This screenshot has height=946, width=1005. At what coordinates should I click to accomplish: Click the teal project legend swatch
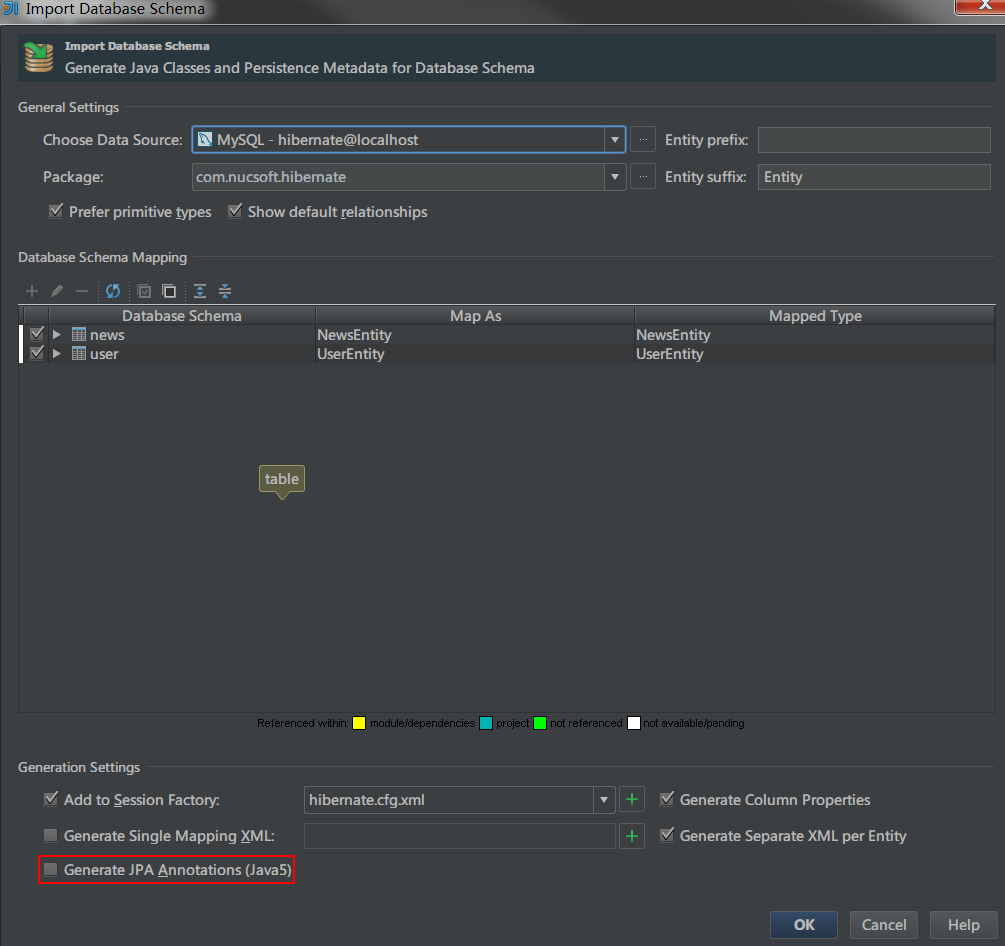(x=486, y=723)
